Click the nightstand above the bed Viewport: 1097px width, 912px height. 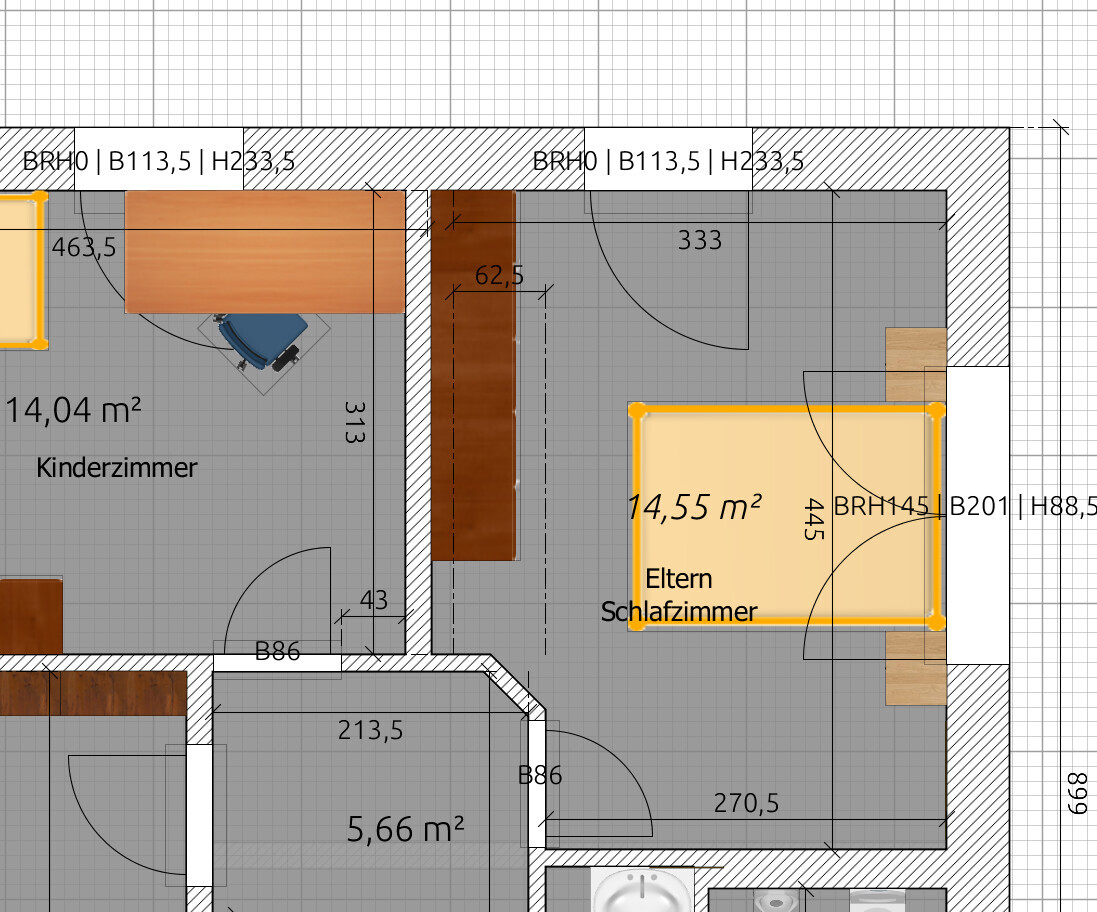tap(914, 363)
